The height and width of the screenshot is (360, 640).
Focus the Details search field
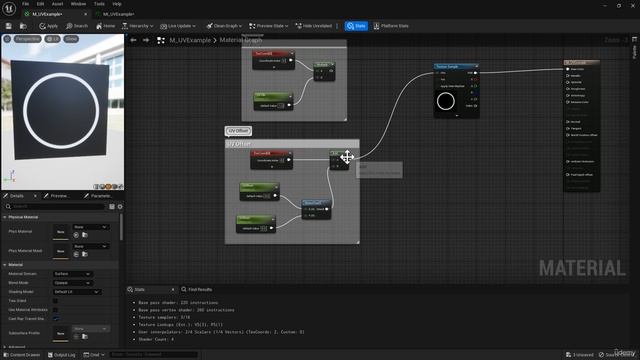click(x=56, y=207)
